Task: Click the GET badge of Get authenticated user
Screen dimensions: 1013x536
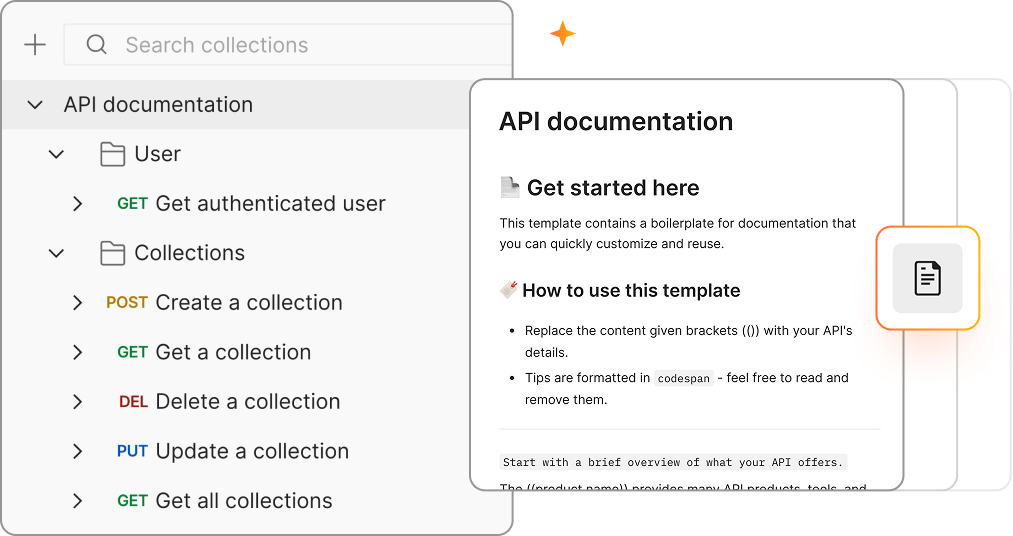Action: click(x=132, y=204)
